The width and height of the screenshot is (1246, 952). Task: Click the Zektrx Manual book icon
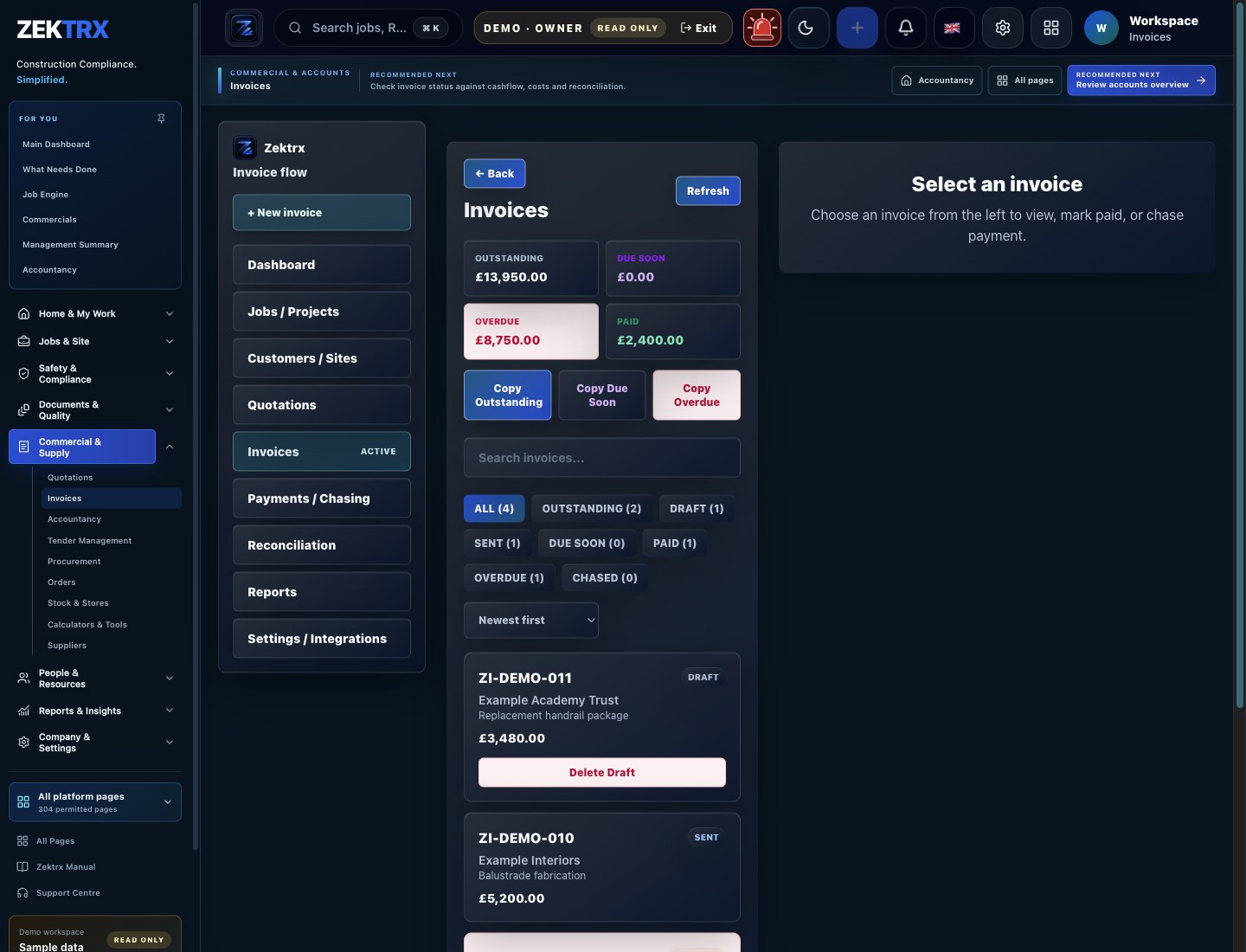tap(22, 867)
